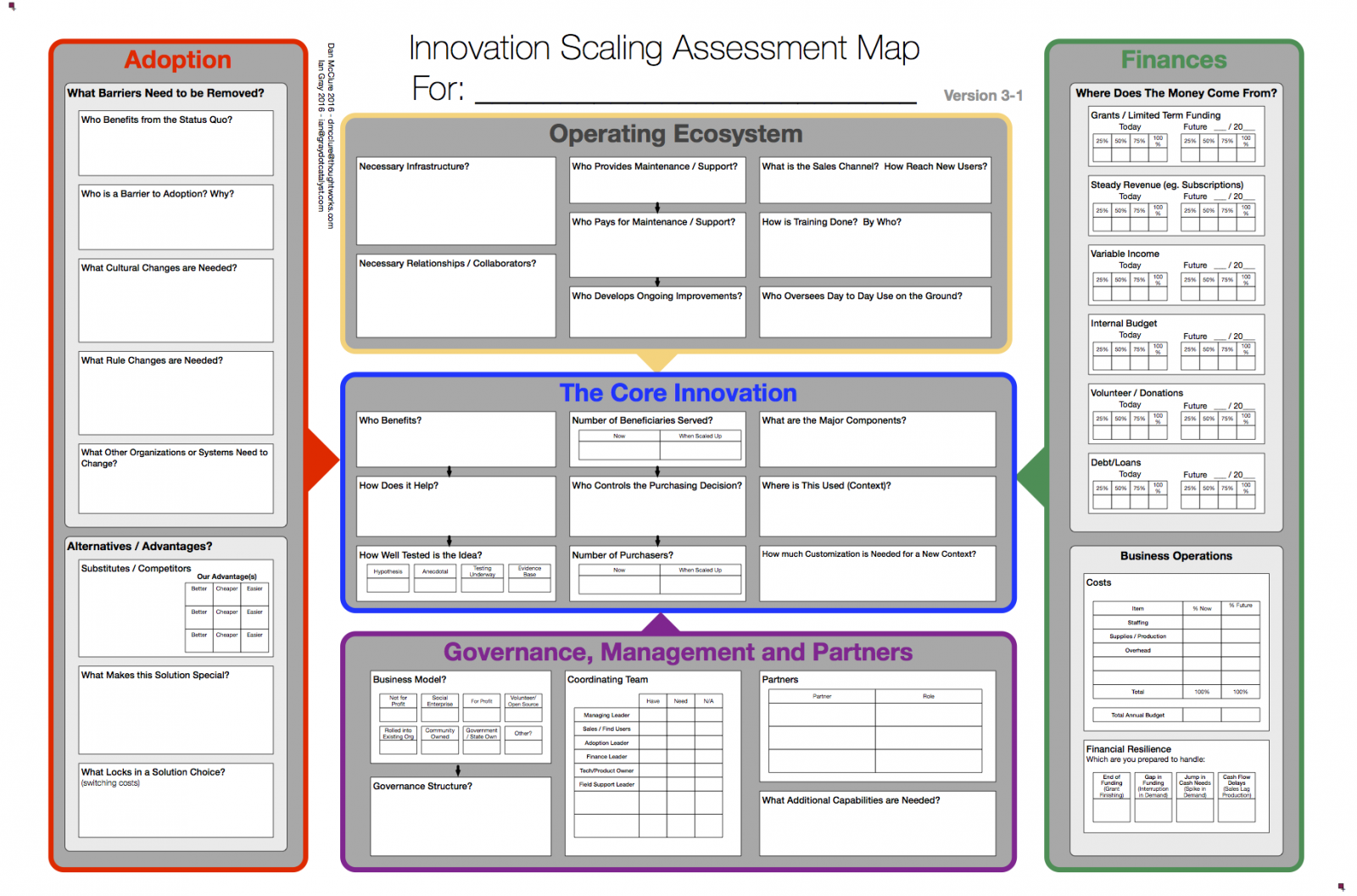Click the red arrow pointing from Adoption
The image size is (1357, 896).
321,460
